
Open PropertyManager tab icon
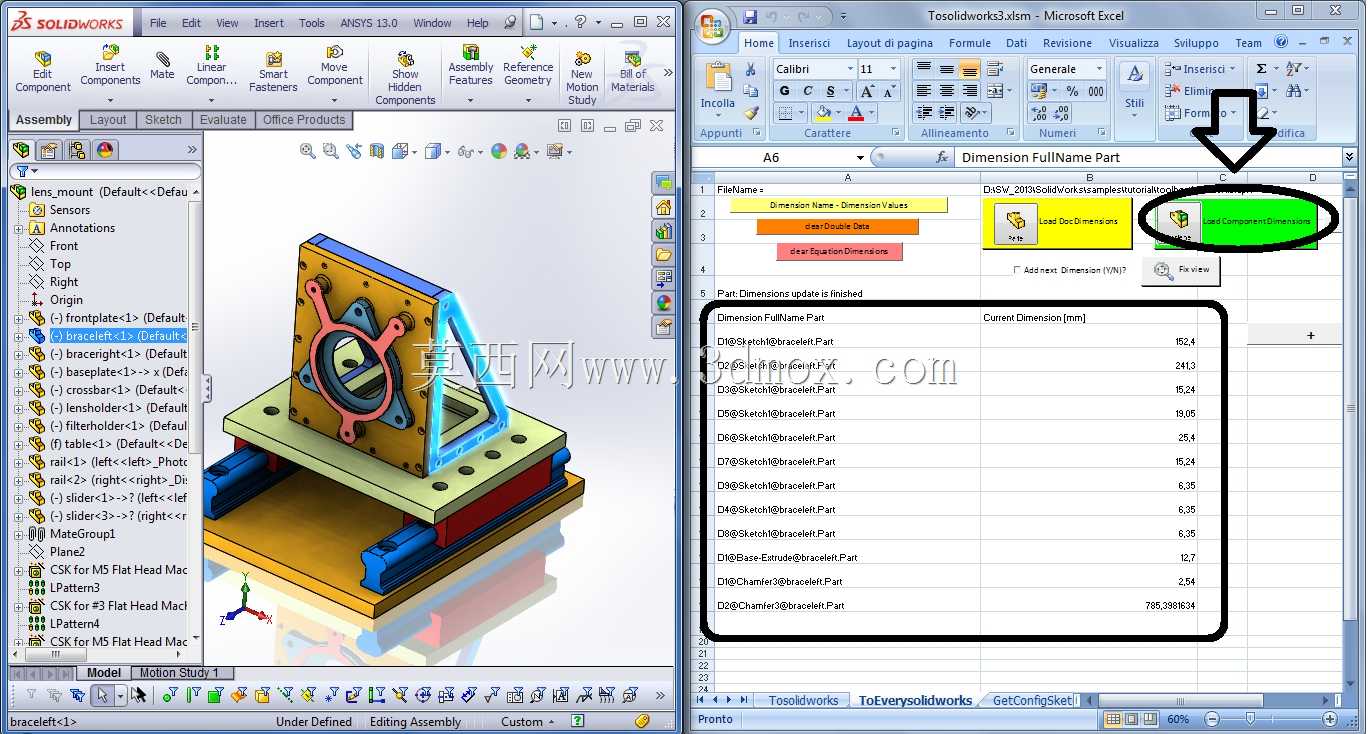49,150
